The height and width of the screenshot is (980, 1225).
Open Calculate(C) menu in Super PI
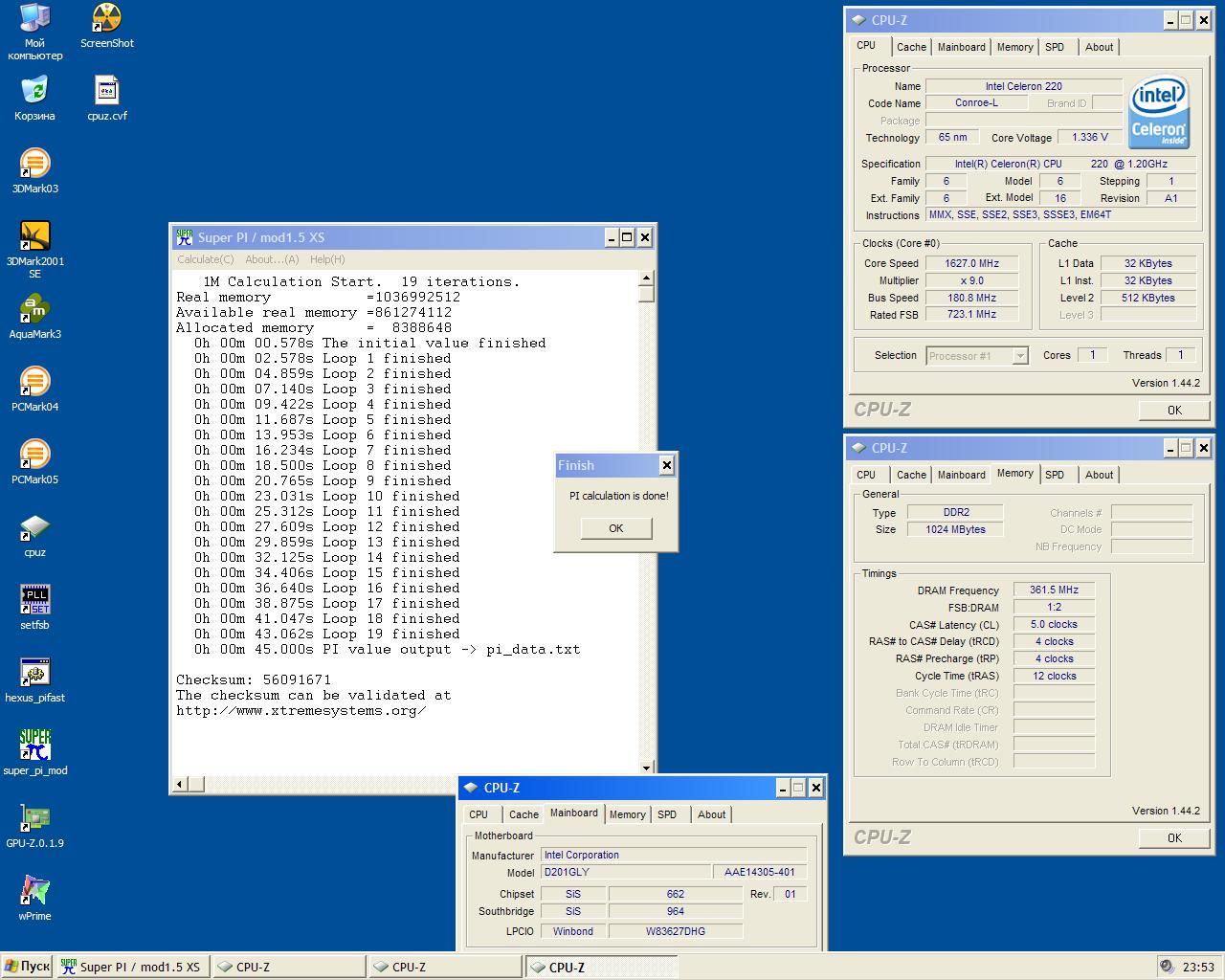click(x=205, y=259)
